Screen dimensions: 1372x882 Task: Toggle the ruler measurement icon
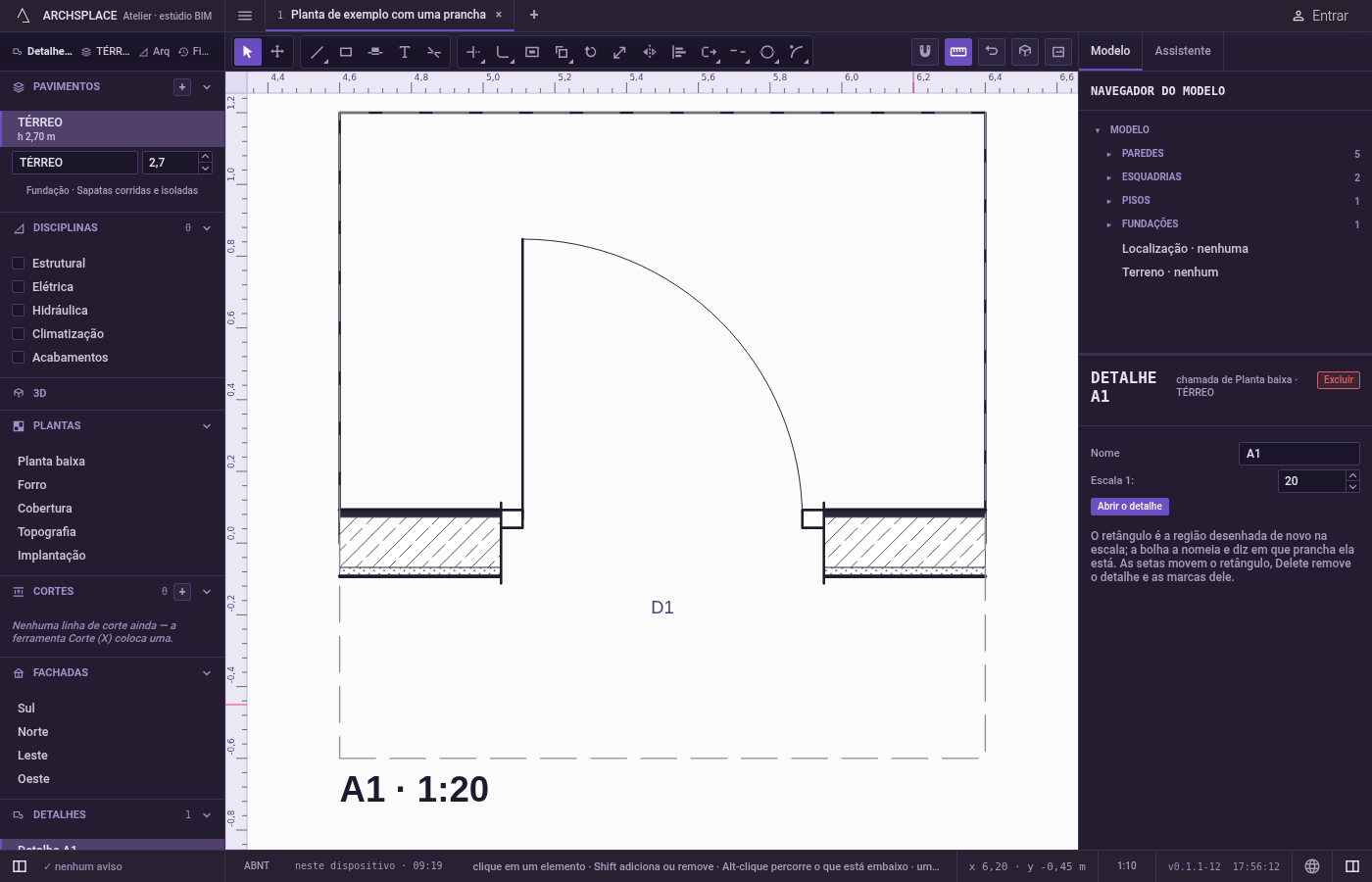958,52
